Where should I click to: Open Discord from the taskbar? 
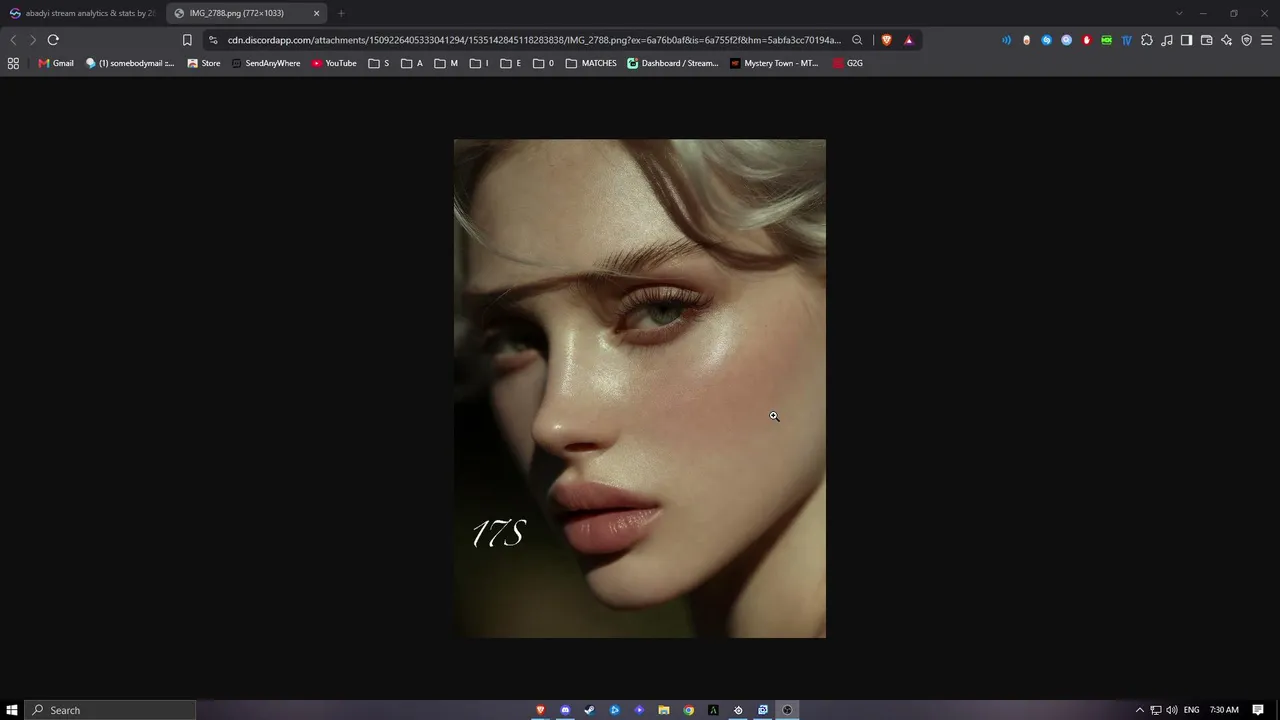pos(565,710)
